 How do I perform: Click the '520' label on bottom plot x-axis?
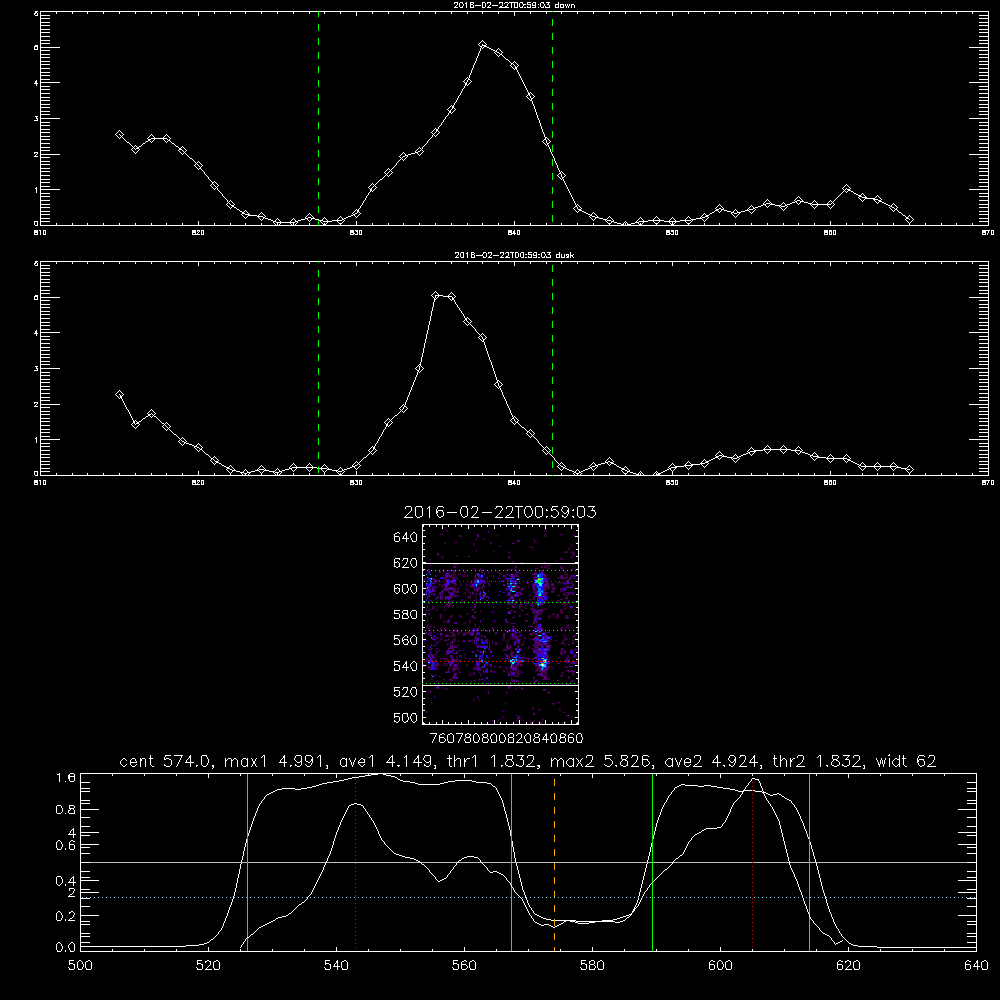tap(208, 966)
